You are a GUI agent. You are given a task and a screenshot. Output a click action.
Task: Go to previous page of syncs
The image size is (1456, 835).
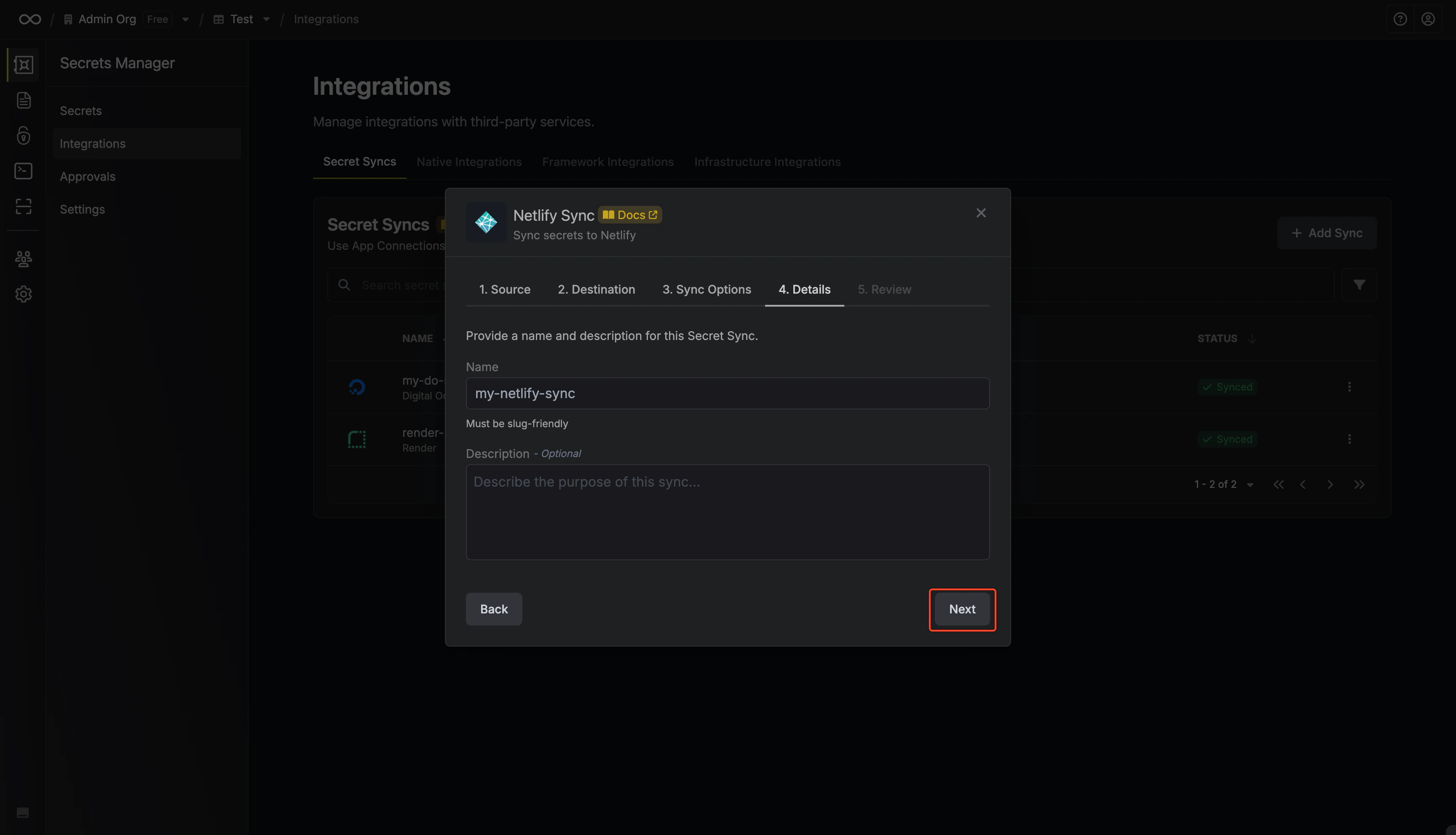point(1303,484)
